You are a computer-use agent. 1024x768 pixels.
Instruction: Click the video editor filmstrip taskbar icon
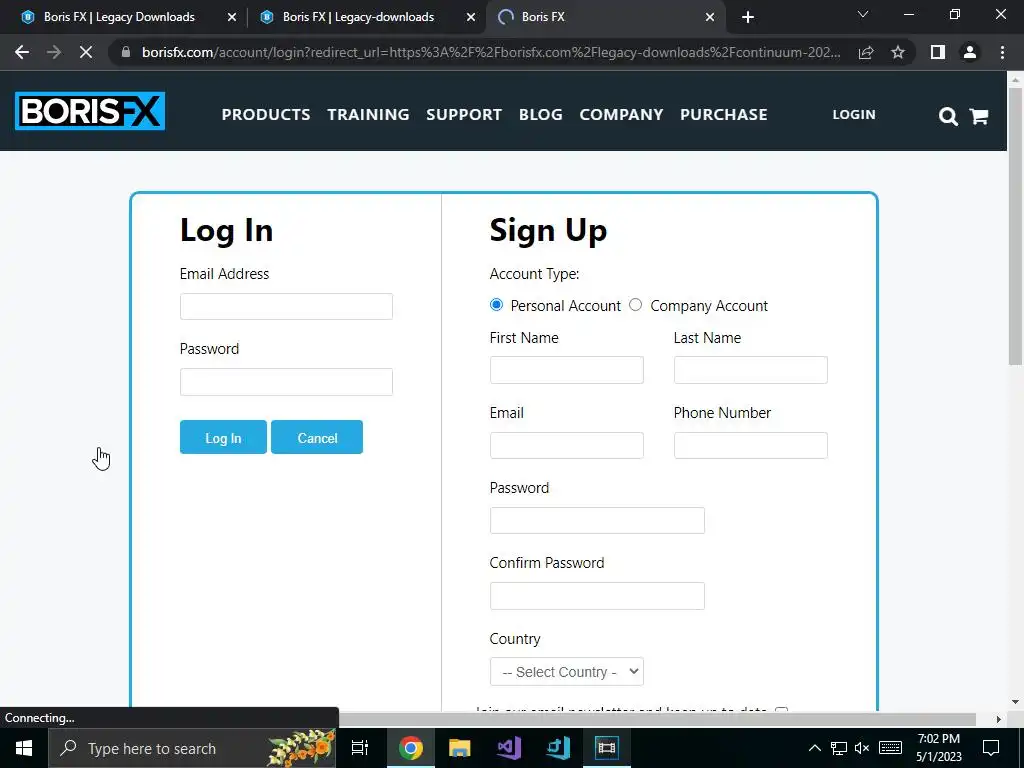coord(607,748)
